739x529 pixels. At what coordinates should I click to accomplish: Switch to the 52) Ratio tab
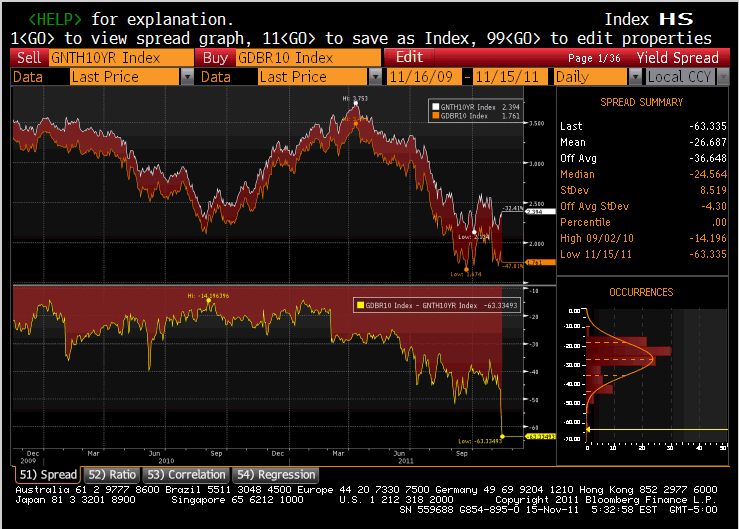coord(110,474)
